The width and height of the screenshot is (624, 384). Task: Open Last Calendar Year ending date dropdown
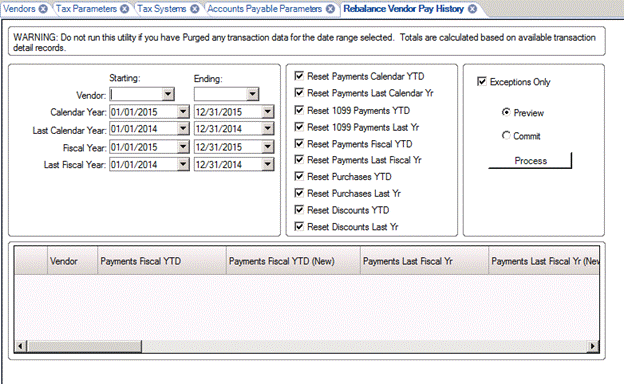[268, 129]
